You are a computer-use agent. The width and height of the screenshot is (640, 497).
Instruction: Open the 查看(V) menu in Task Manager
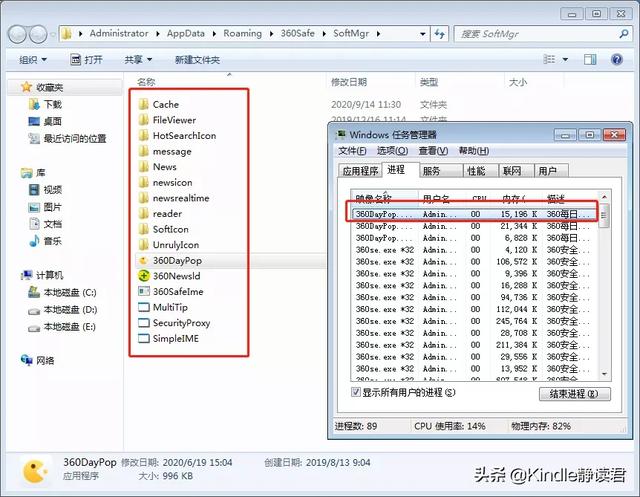pyautogui.click(x=433, y=150)
